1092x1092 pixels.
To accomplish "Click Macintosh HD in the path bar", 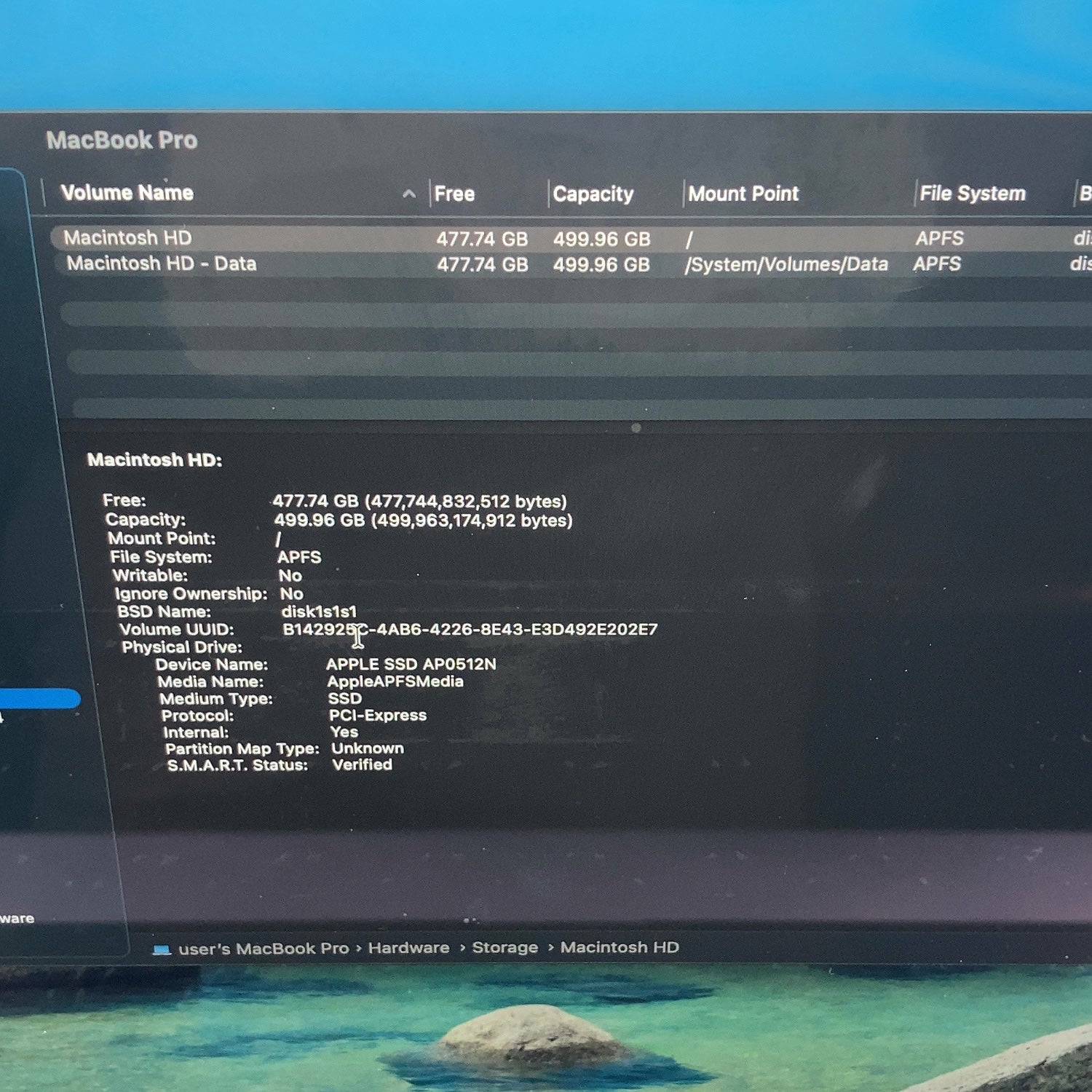I will pyautogui.click(x=620, y=947).
